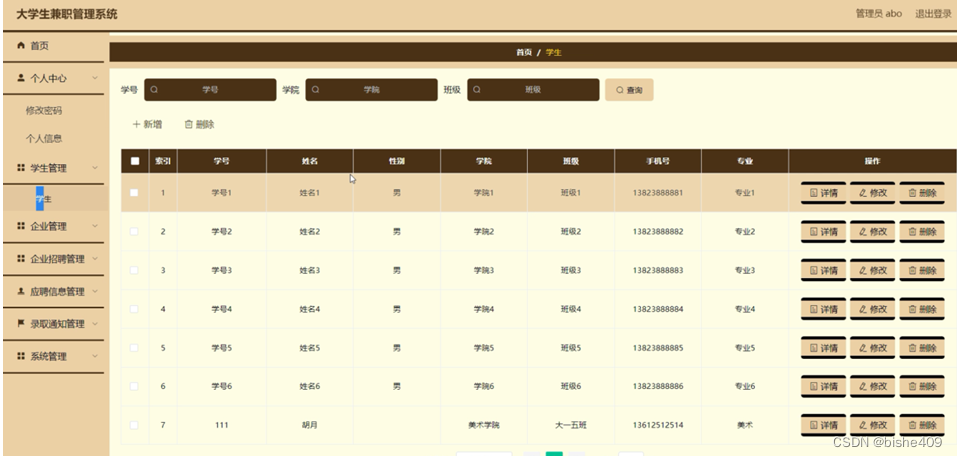Click the person icon next to 个人中心

21,78
